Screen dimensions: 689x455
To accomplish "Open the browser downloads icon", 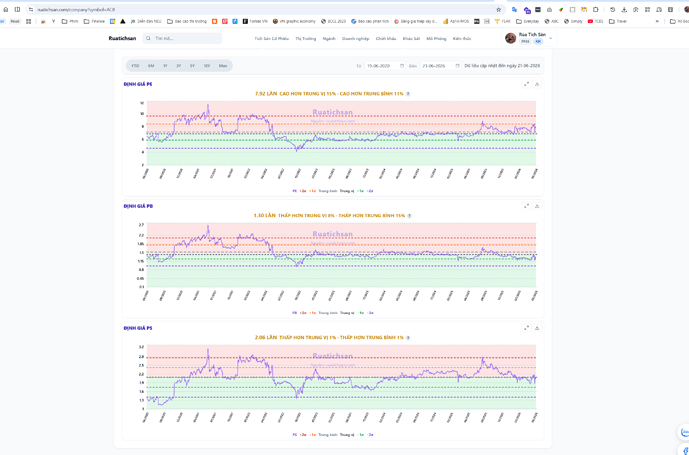I will 624,9.
